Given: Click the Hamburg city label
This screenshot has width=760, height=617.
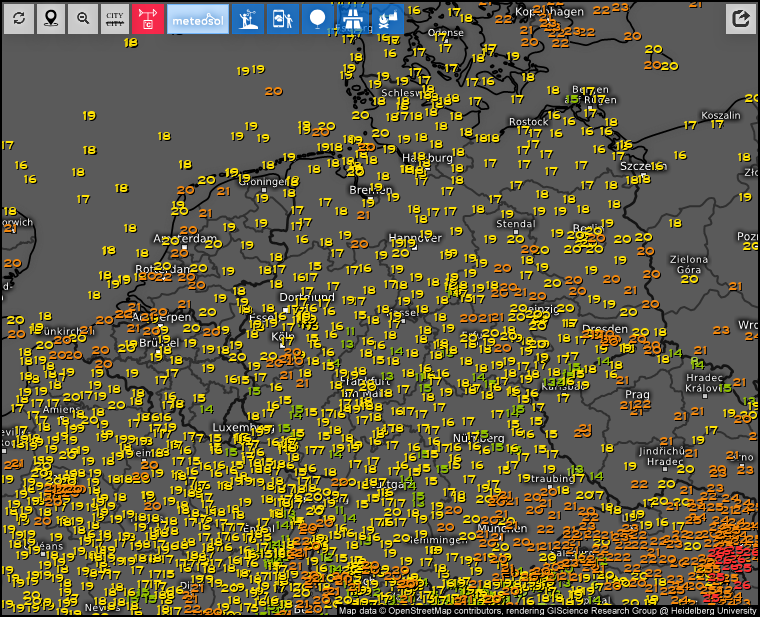Looking at the screenshot, I should (427, 158).
